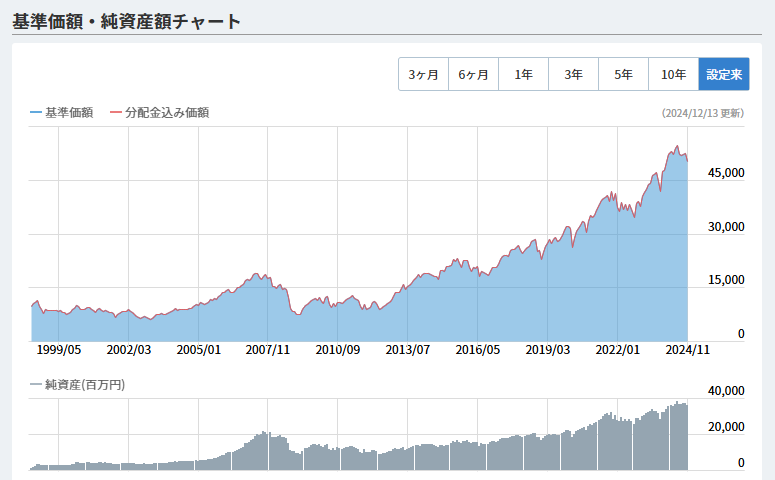The height and width of the screenshot is (480, 775).
Task: Click the (2024/12/13 更新) update date text
Action: click(x=703, y=113)
